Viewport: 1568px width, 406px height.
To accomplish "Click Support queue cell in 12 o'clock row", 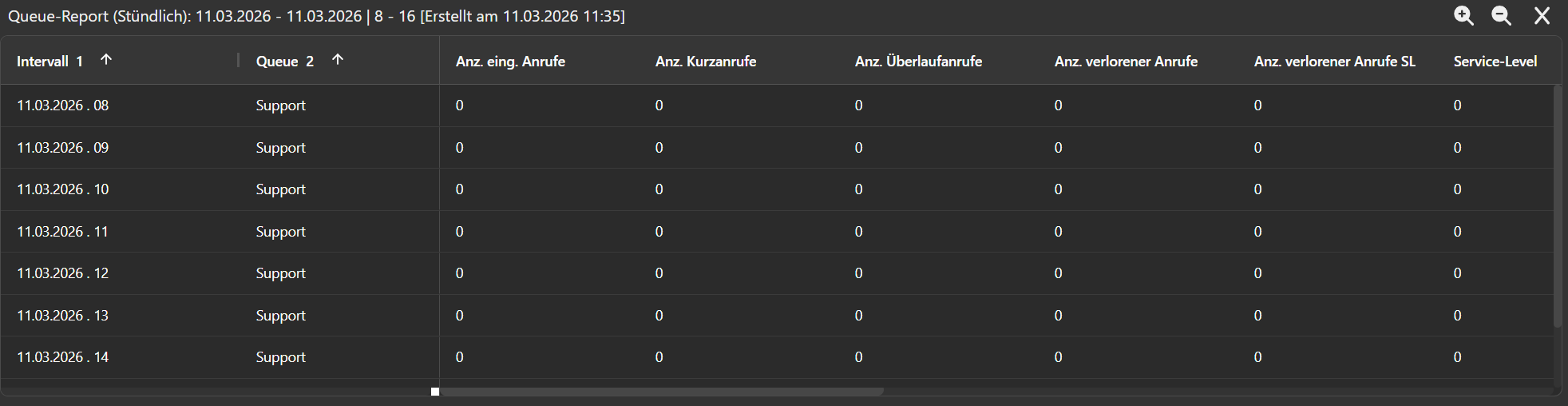I will point(280,273).
